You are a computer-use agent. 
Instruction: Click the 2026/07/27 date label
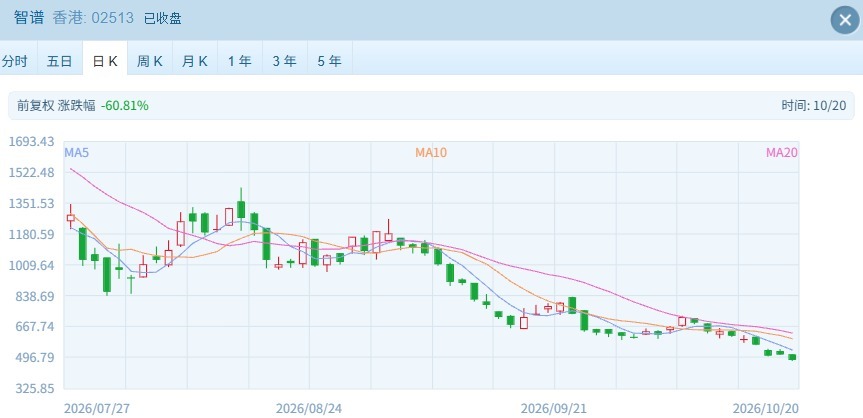coord(97,408)
